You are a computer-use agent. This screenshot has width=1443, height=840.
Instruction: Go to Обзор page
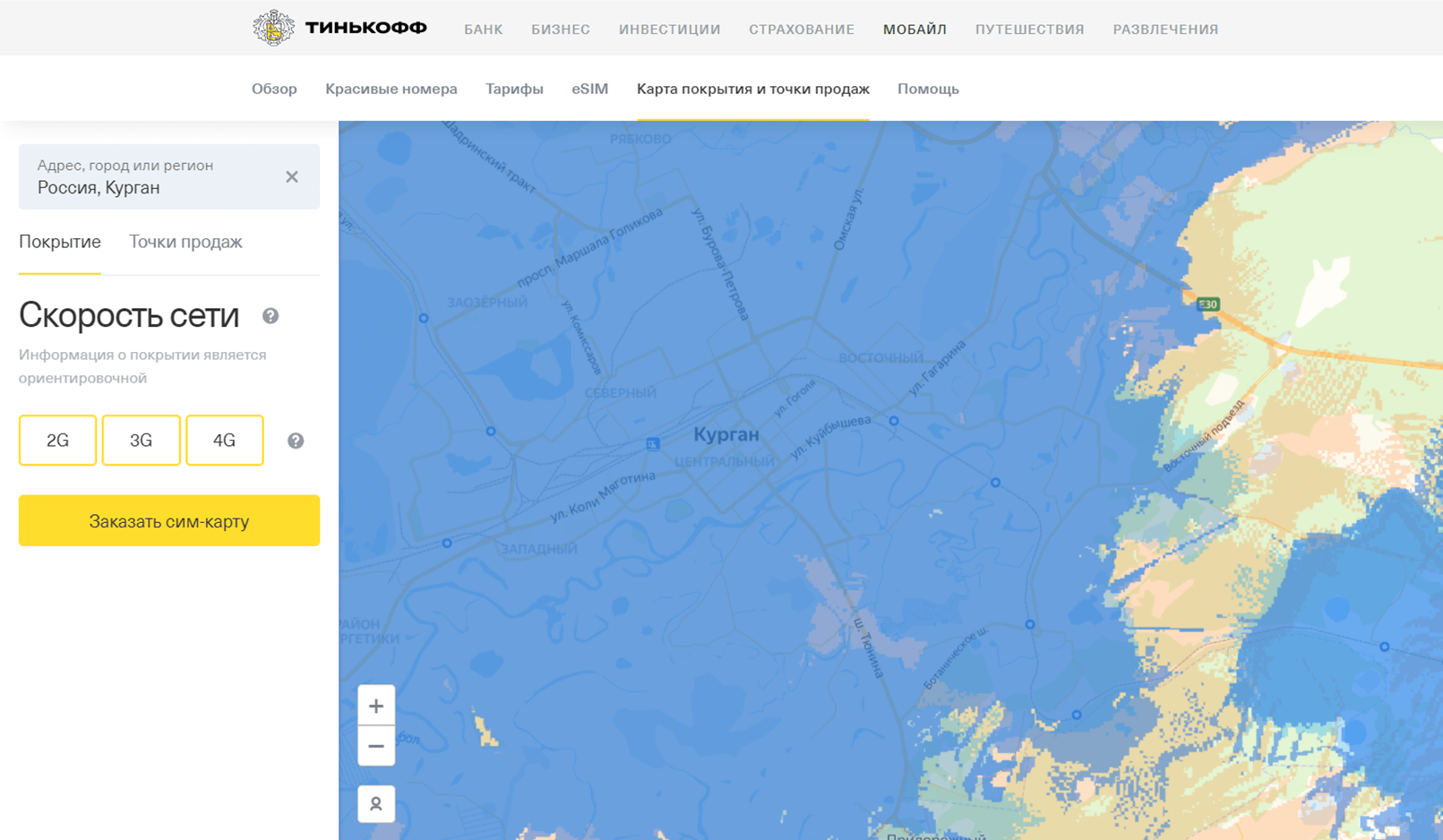tap(274, 89)
